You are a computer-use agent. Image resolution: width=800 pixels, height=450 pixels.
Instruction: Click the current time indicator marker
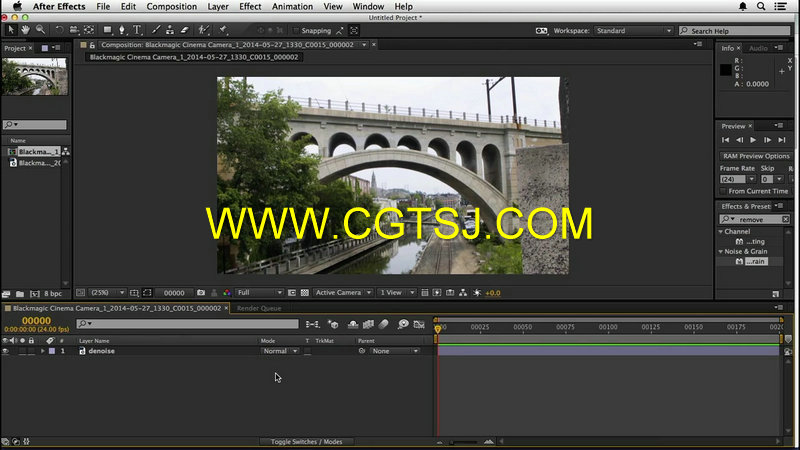[438, 329]
